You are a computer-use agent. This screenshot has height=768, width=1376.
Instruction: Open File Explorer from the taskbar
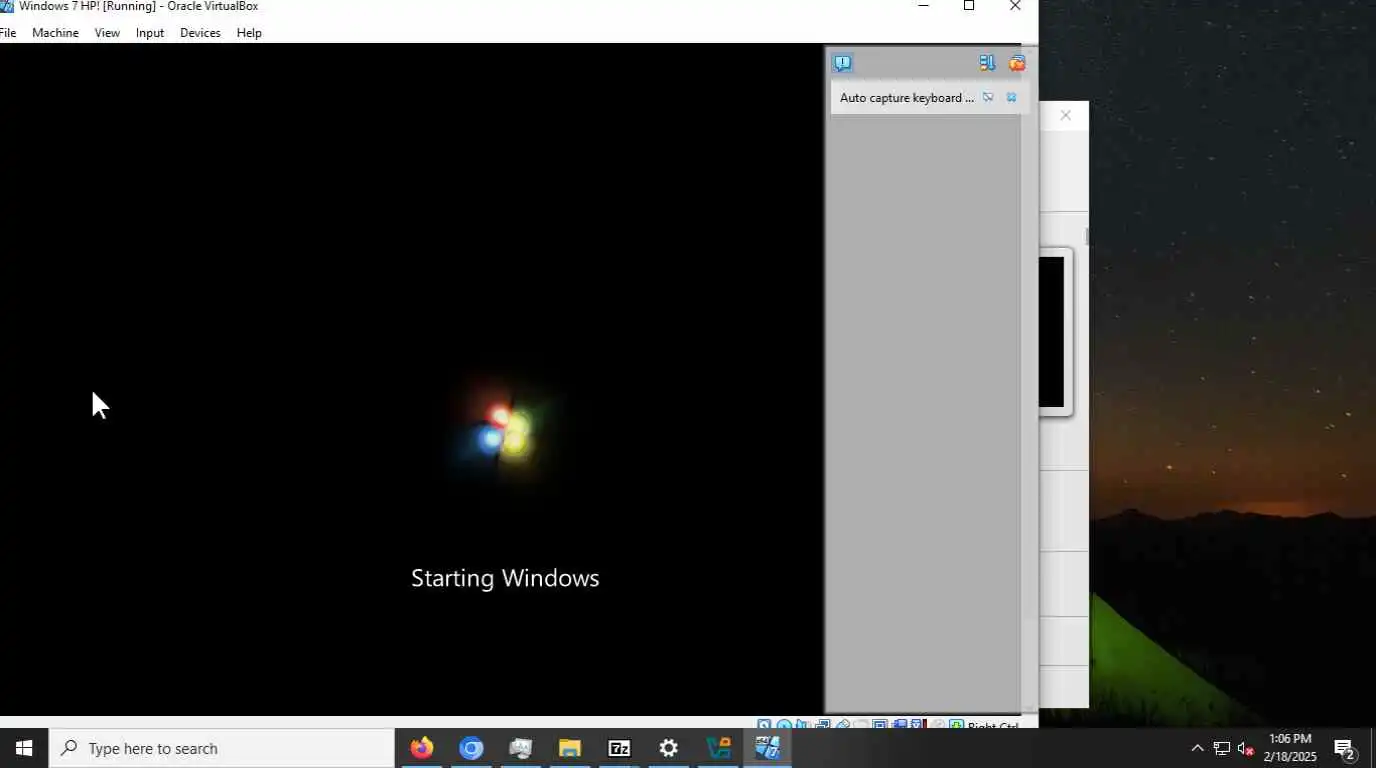point(570,748)
